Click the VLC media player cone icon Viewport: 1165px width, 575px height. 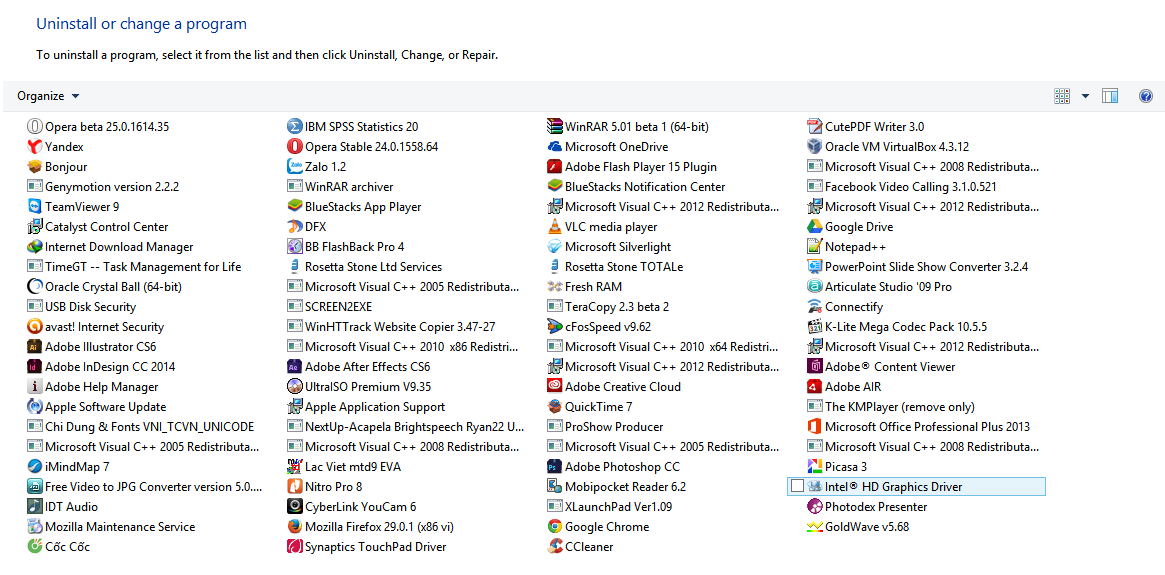point(554,227)
